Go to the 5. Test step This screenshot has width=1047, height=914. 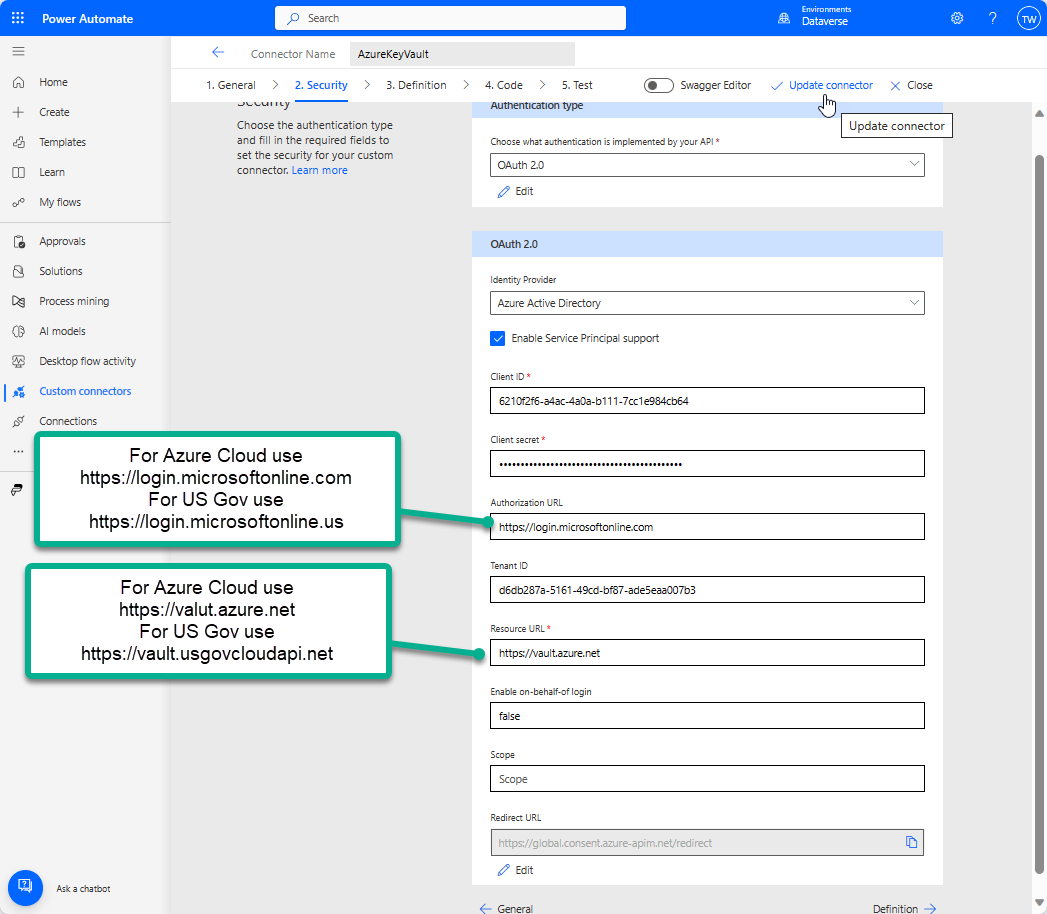577,85
